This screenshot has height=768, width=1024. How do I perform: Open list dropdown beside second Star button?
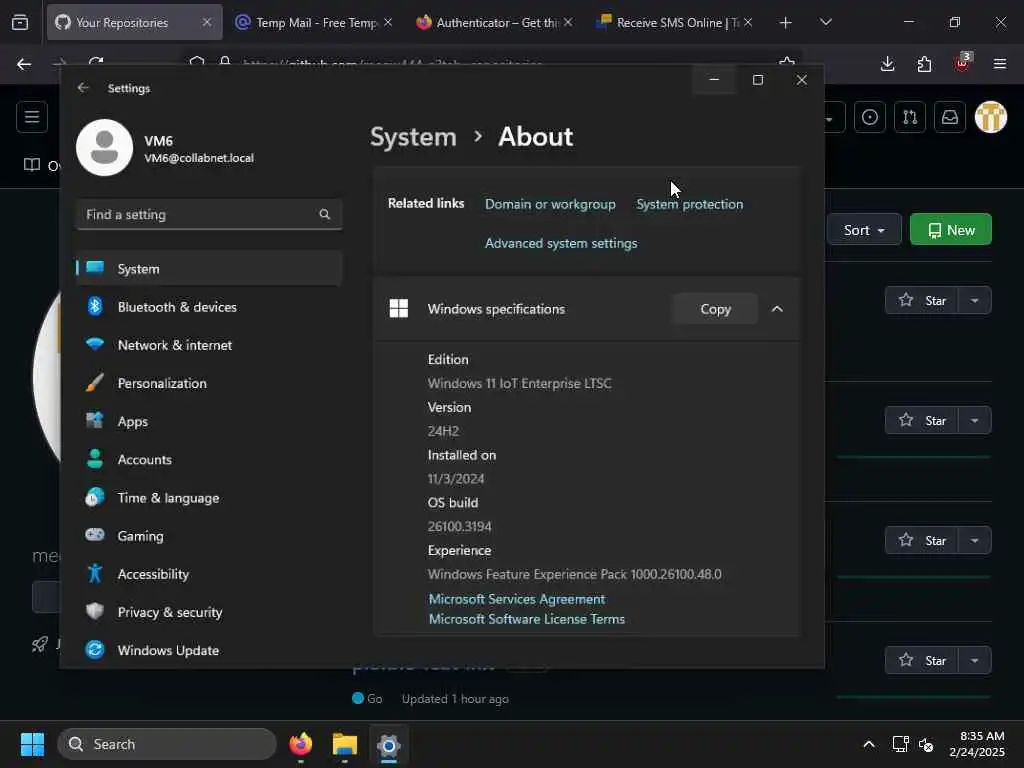[x=974, y=421]
